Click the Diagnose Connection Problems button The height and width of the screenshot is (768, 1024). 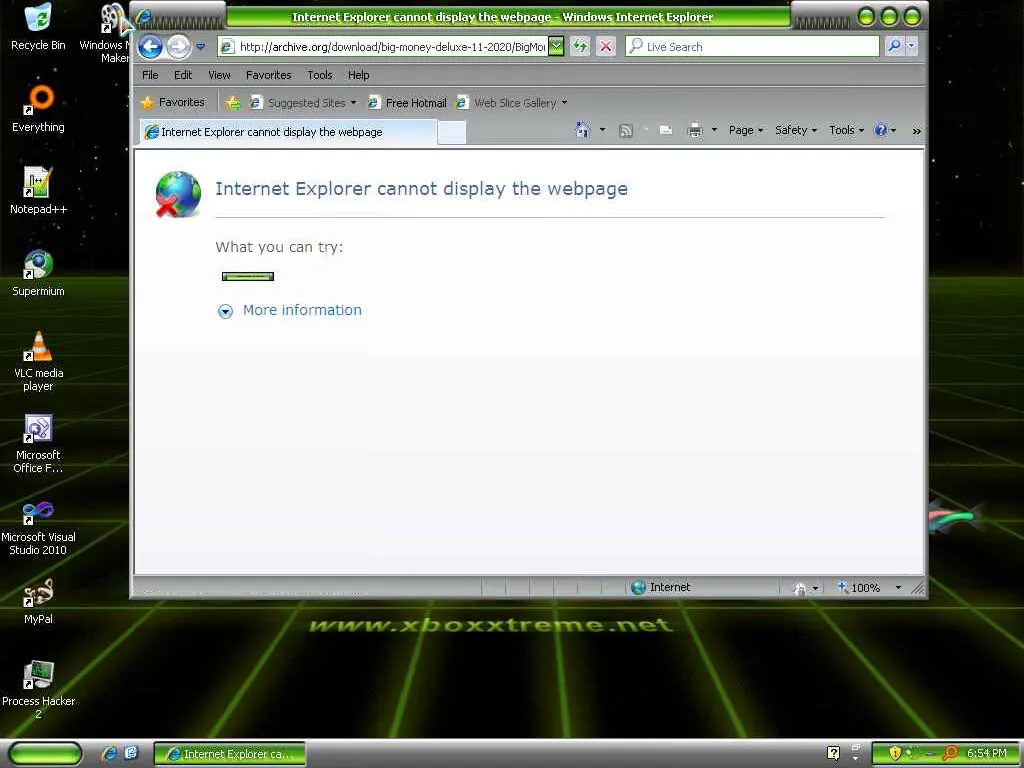point(248,276)
